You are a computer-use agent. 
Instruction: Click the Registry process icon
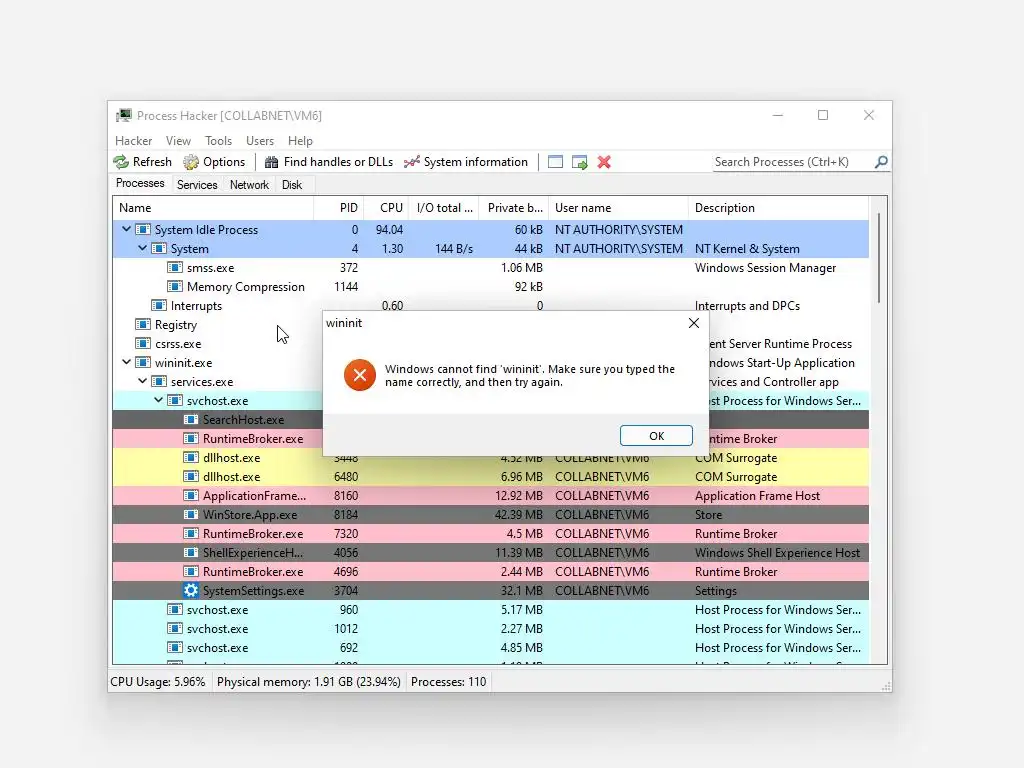(143, 325)
